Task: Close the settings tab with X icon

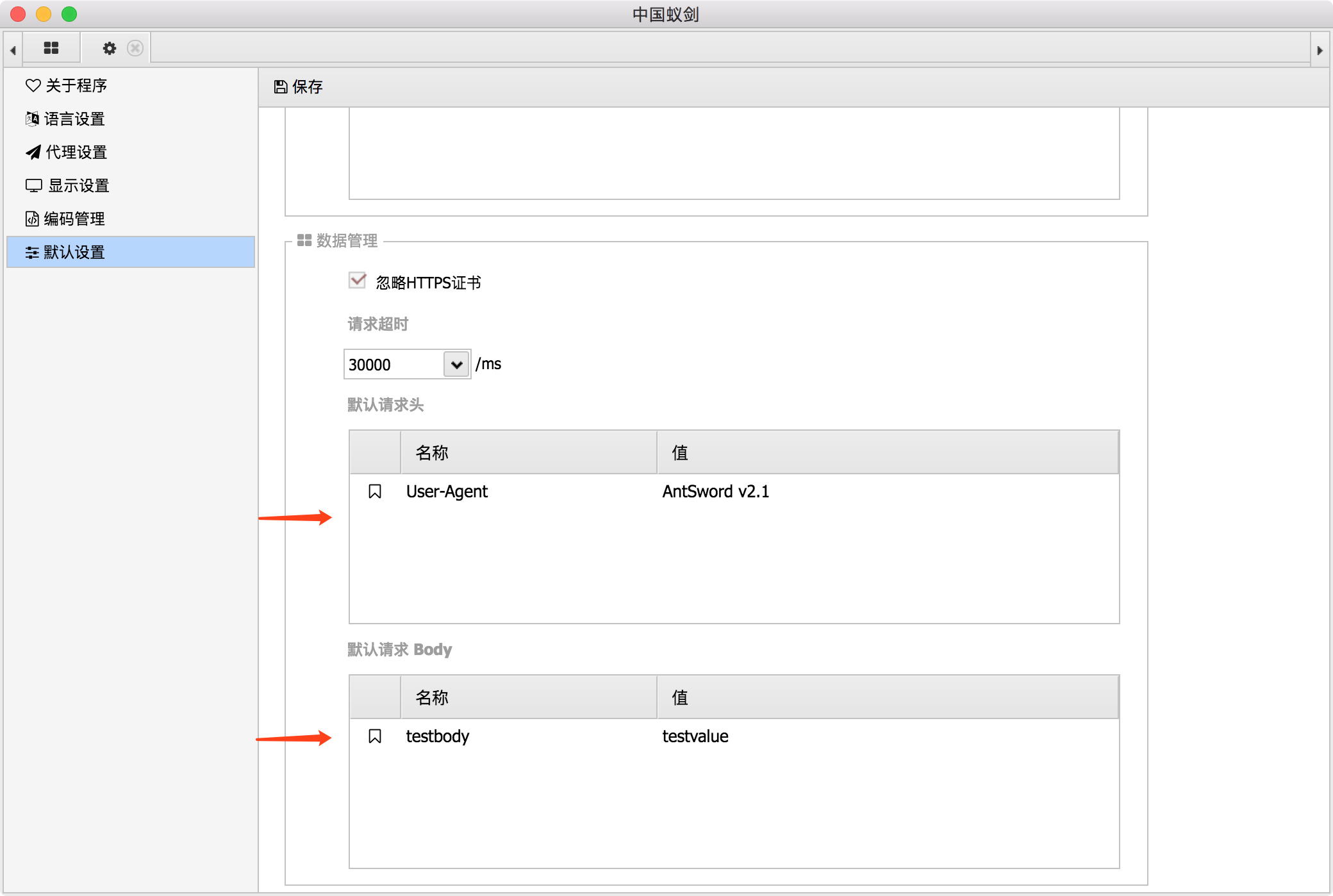Action: pos(135,48)
